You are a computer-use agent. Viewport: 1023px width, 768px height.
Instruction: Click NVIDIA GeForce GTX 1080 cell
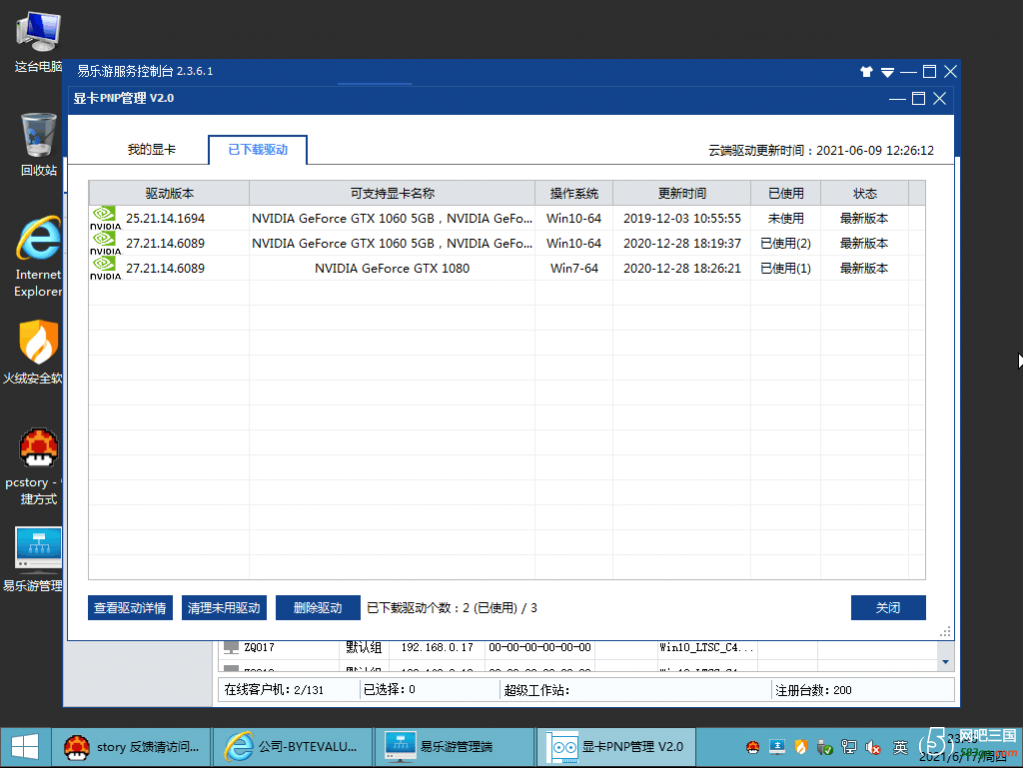[x=392, y=268]
